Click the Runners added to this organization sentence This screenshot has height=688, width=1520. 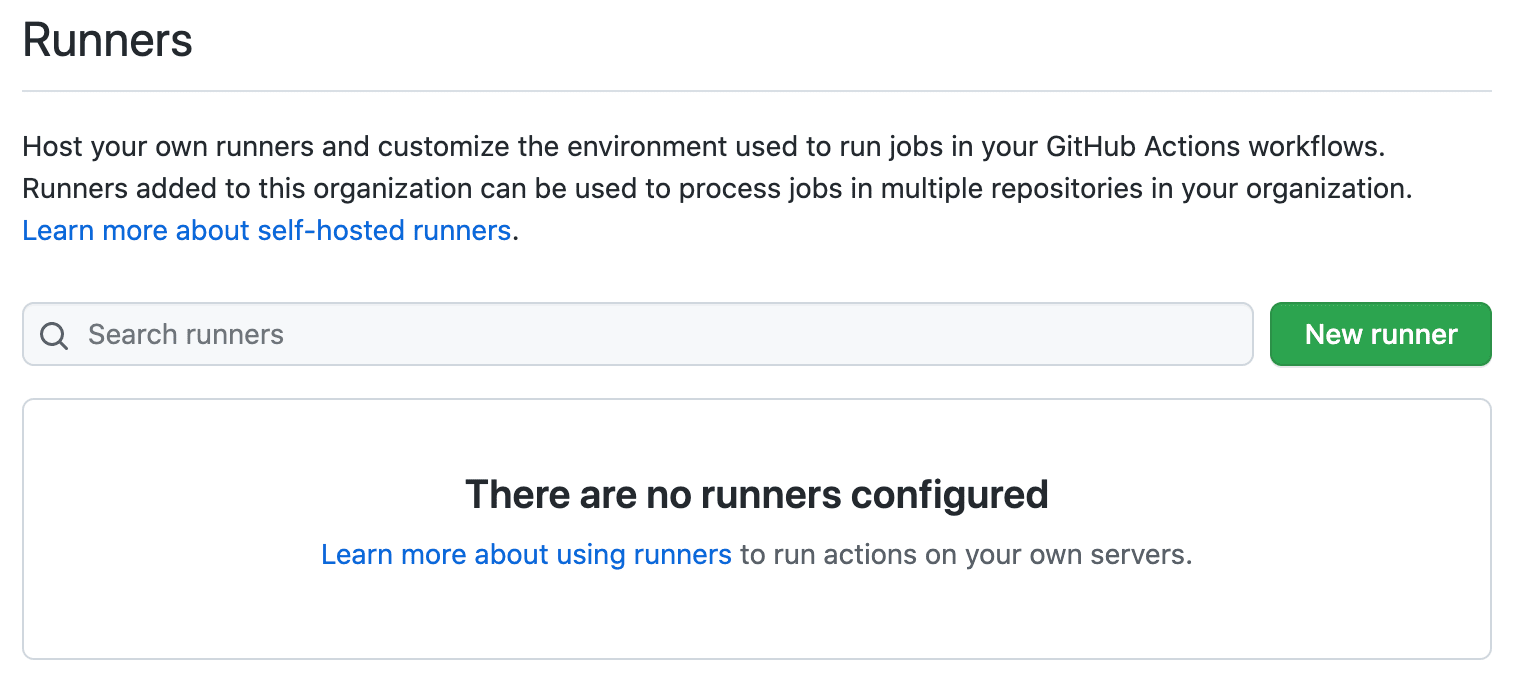[x=717, y=189]
